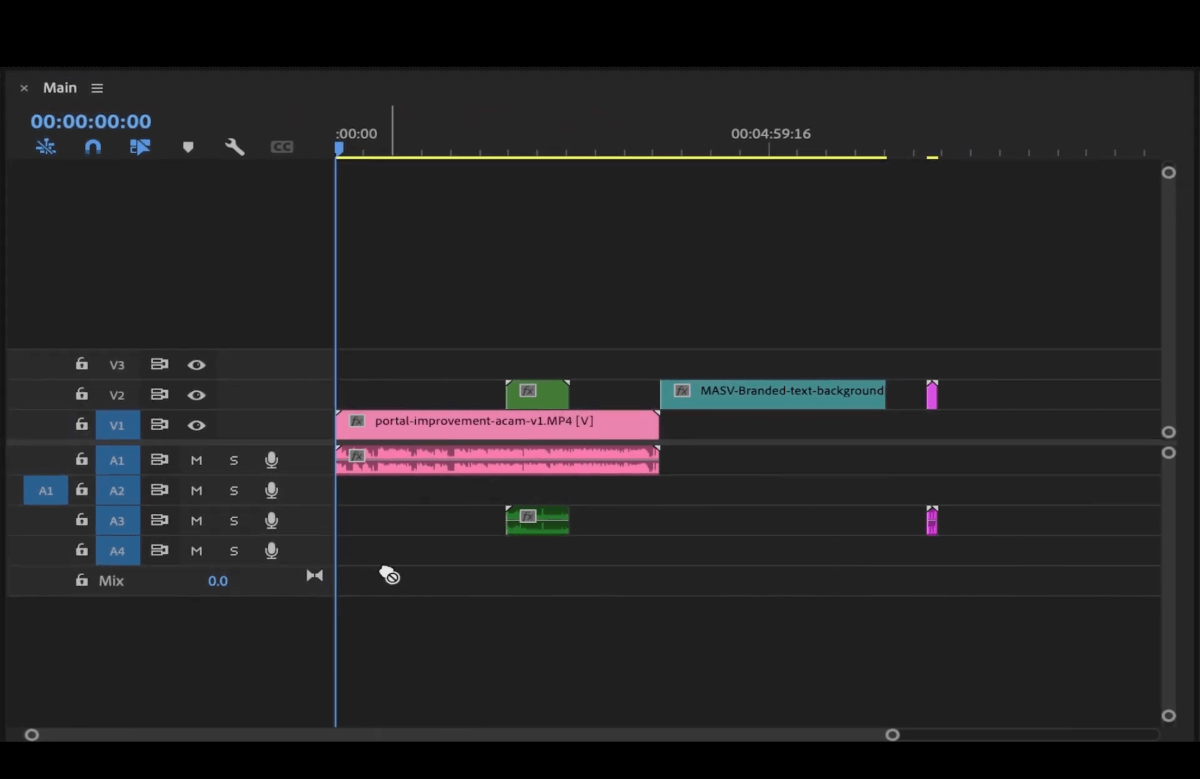Enable voice-over record on A4

point(271,550)
